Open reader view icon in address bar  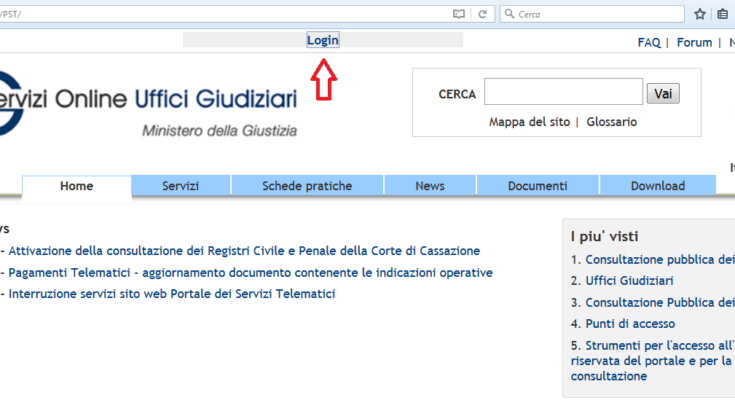click(458, 14)
